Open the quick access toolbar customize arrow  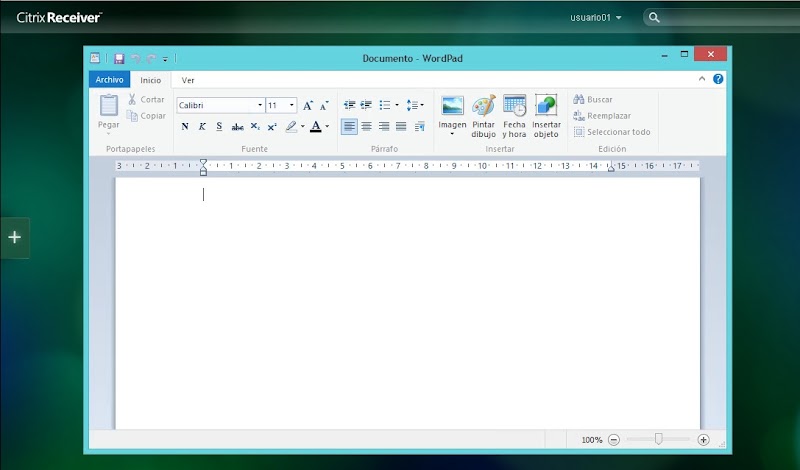[165, 59]
